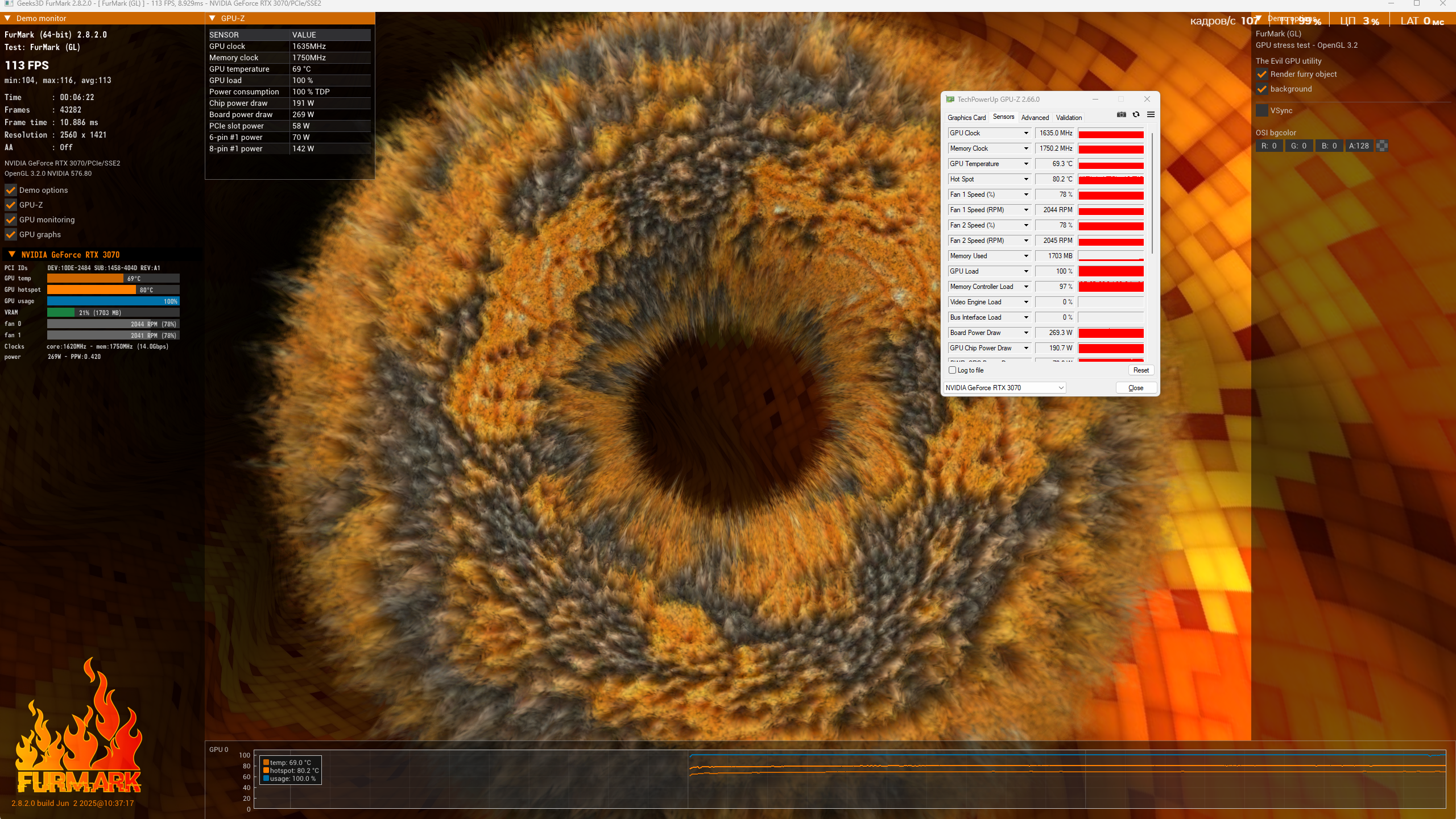Image resolution: width=1456 pixels, height=819 pixels.
Task: Open the Memory Controller Load dropdown
Action: (1026, 287)
